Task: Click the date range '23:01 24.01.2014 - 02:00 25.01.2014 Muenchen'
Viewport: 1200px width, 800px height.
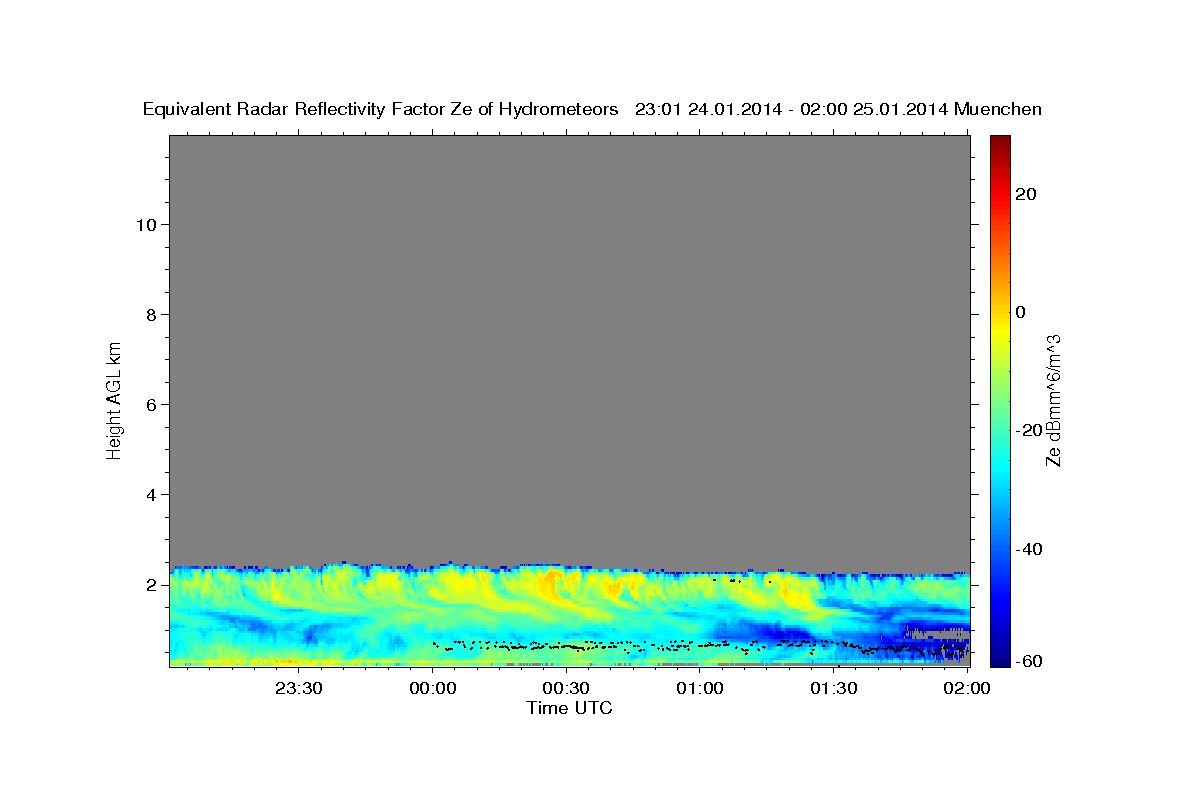Action: point(839,109)
